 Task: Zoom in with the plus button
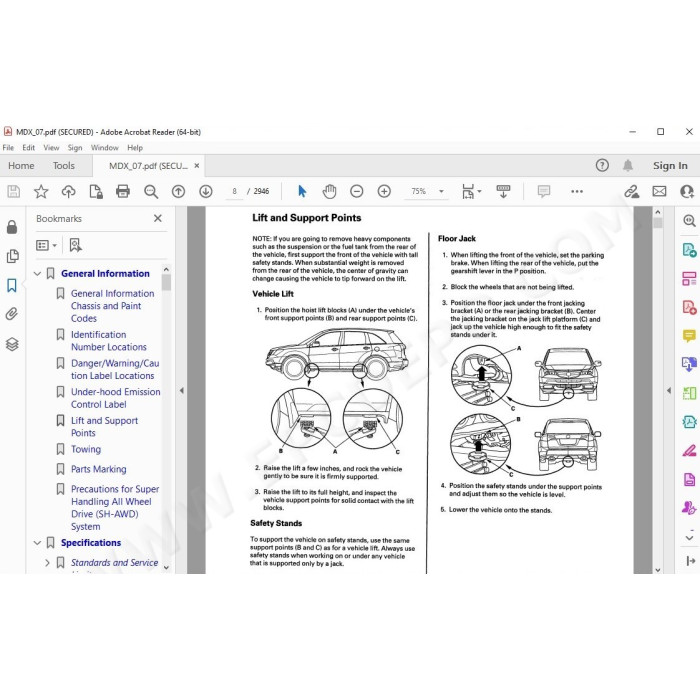(384, 192)
